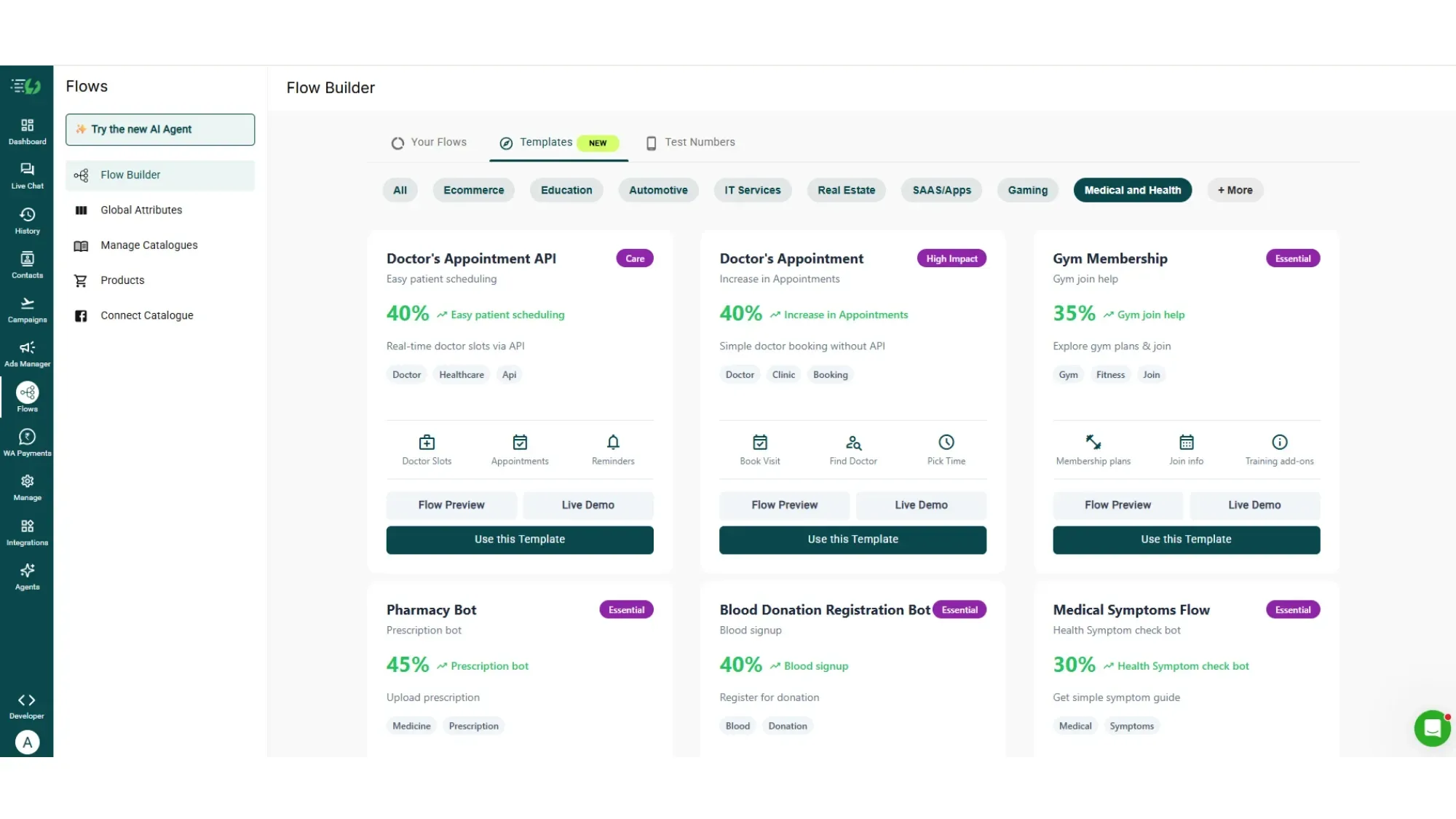Open the Developer section
1456x819 pixels.
pyautogui.click(x=27, y=706)
